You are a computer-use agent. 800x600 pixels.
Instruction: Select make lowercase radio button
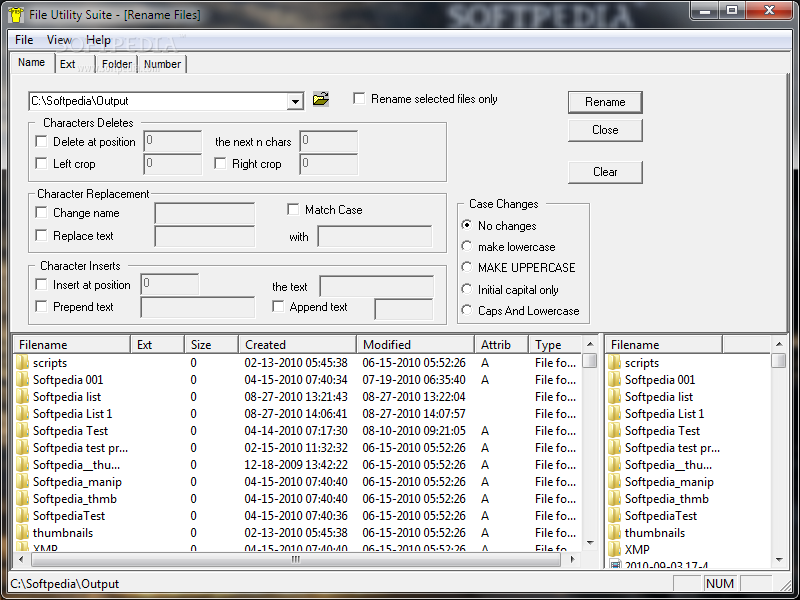point(466,246)
